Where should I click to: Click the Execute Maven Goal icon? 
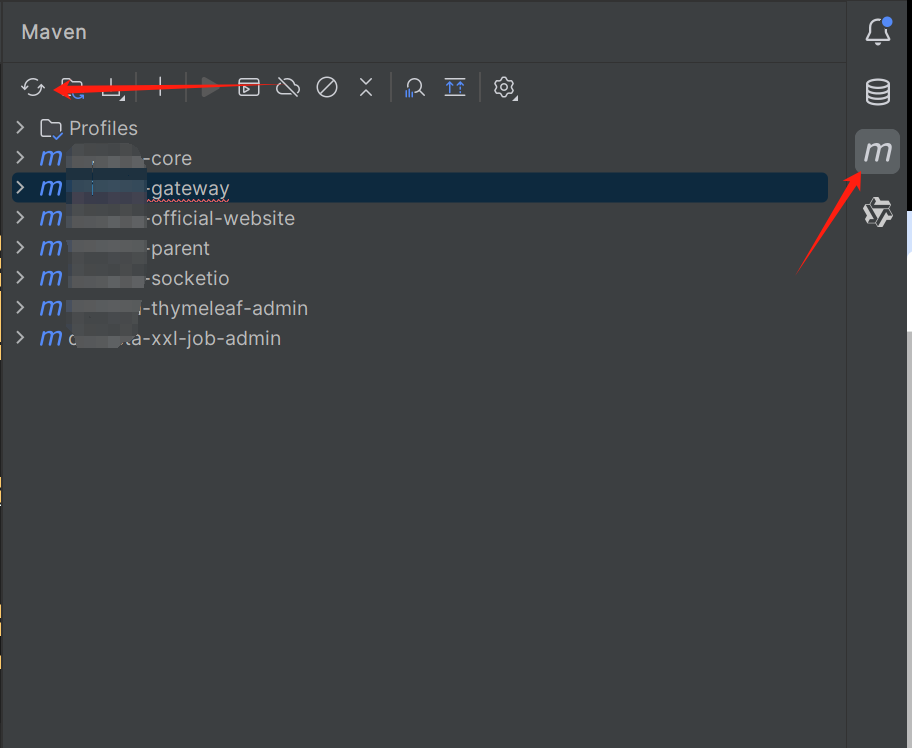tap(249, 88)
